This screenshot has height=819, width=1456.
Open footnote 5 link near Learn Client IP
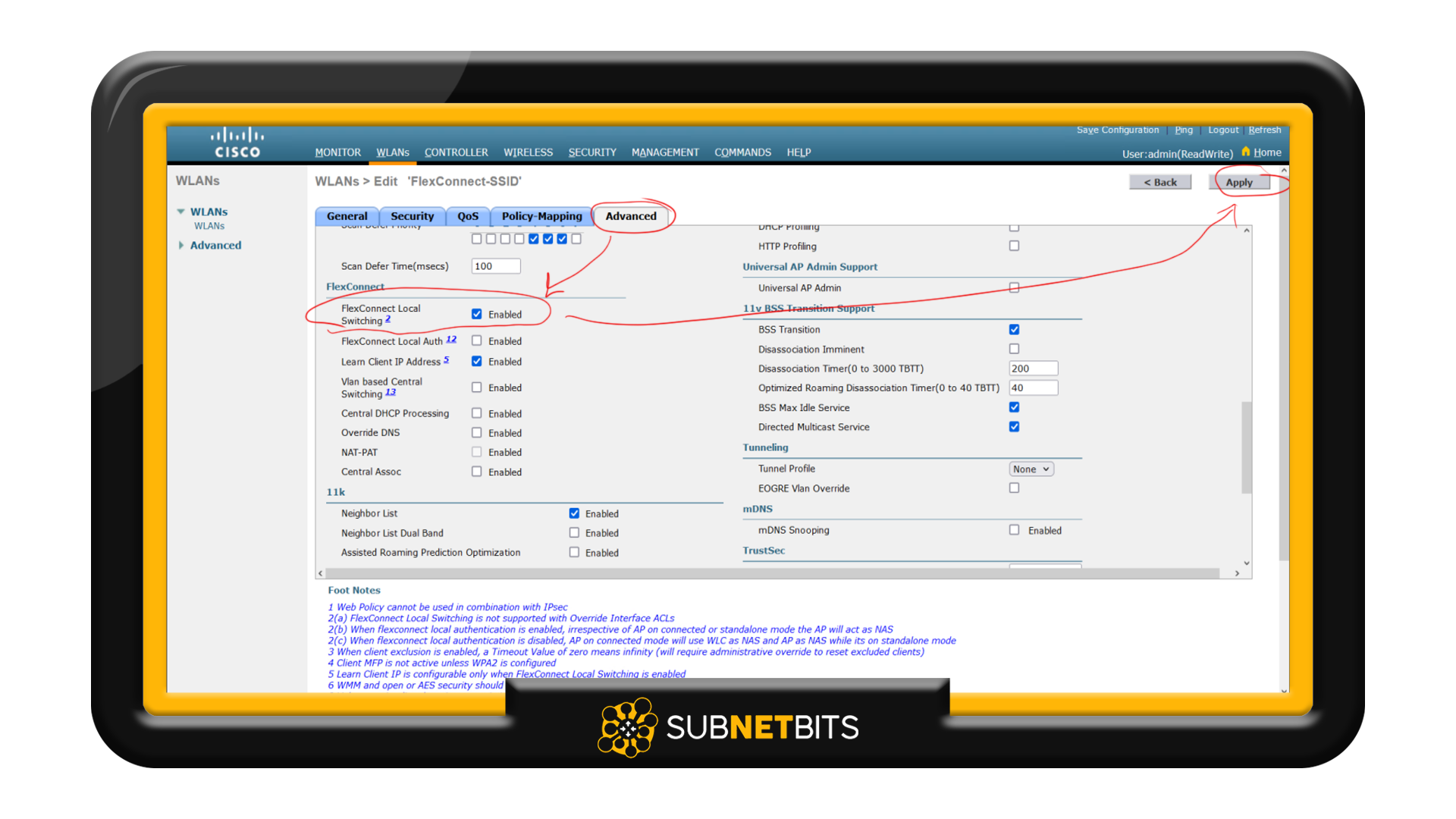(446, 359)
